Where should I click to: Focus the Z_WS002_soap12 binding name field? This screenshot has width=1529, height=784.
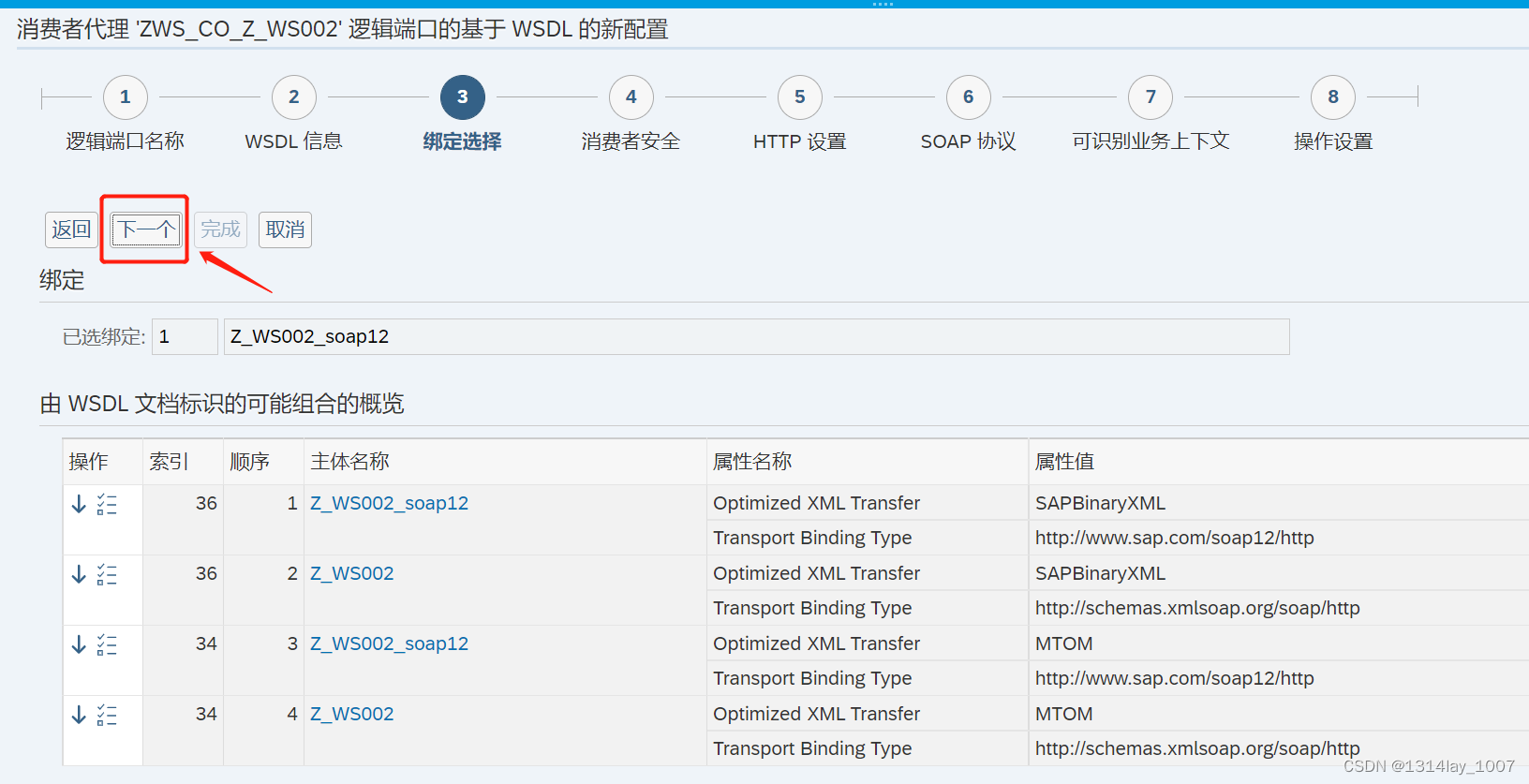point(757,336)
